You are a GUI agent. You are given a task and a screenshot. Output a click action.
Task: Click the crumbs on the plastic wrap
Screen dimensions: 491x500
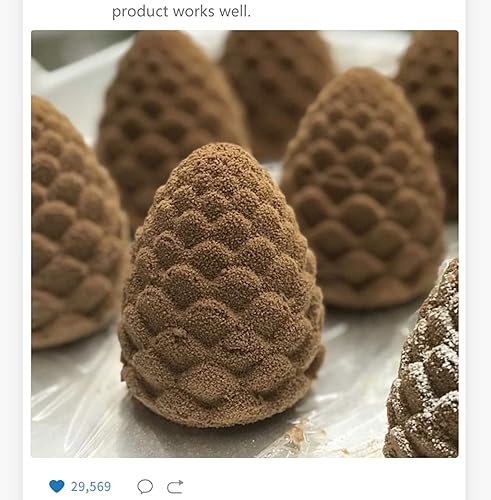pyautogui.click(x=300, y=433)
